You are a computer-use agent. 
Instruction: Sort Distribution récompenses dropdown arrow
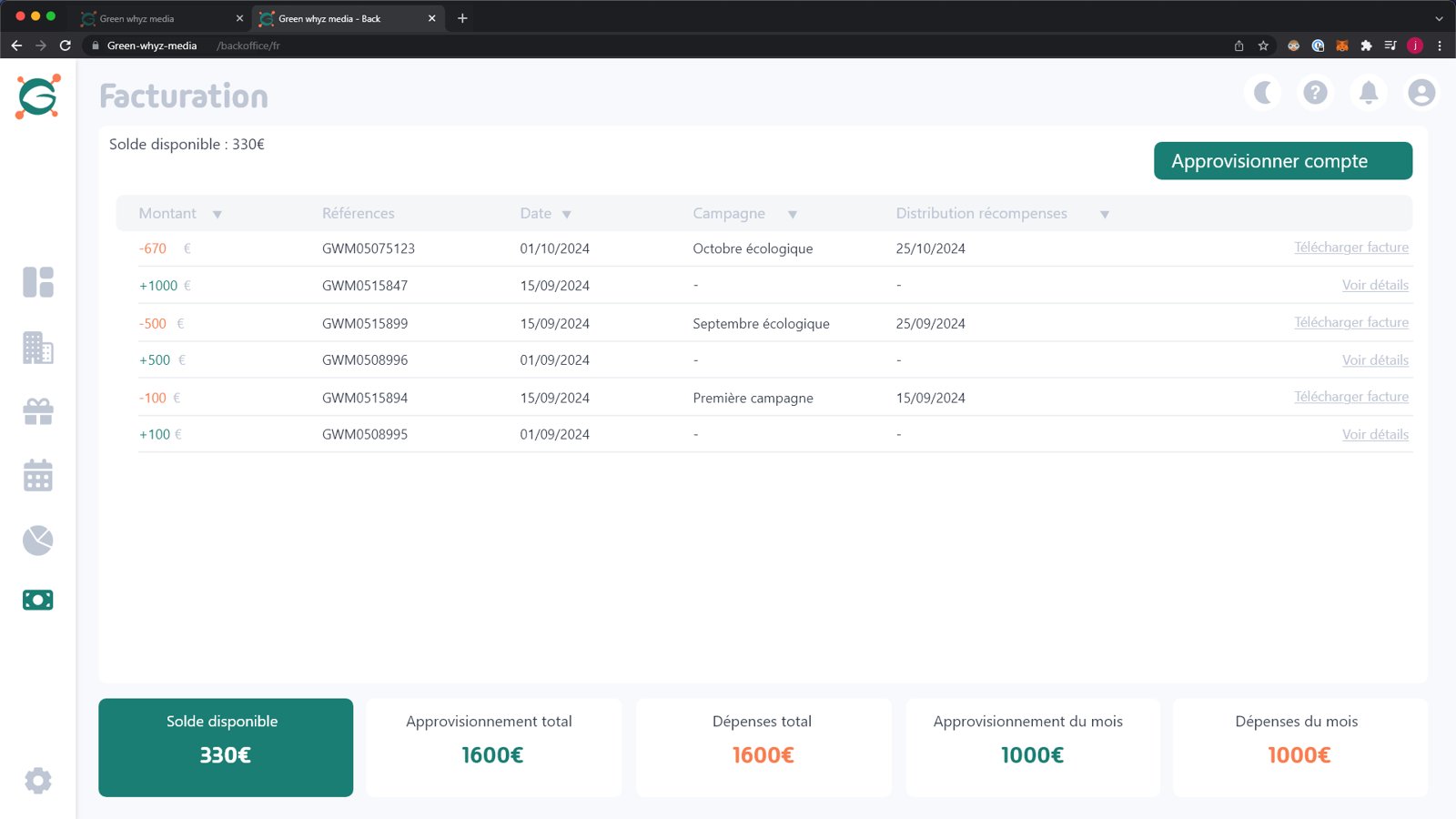click(x=1105, y=215)
